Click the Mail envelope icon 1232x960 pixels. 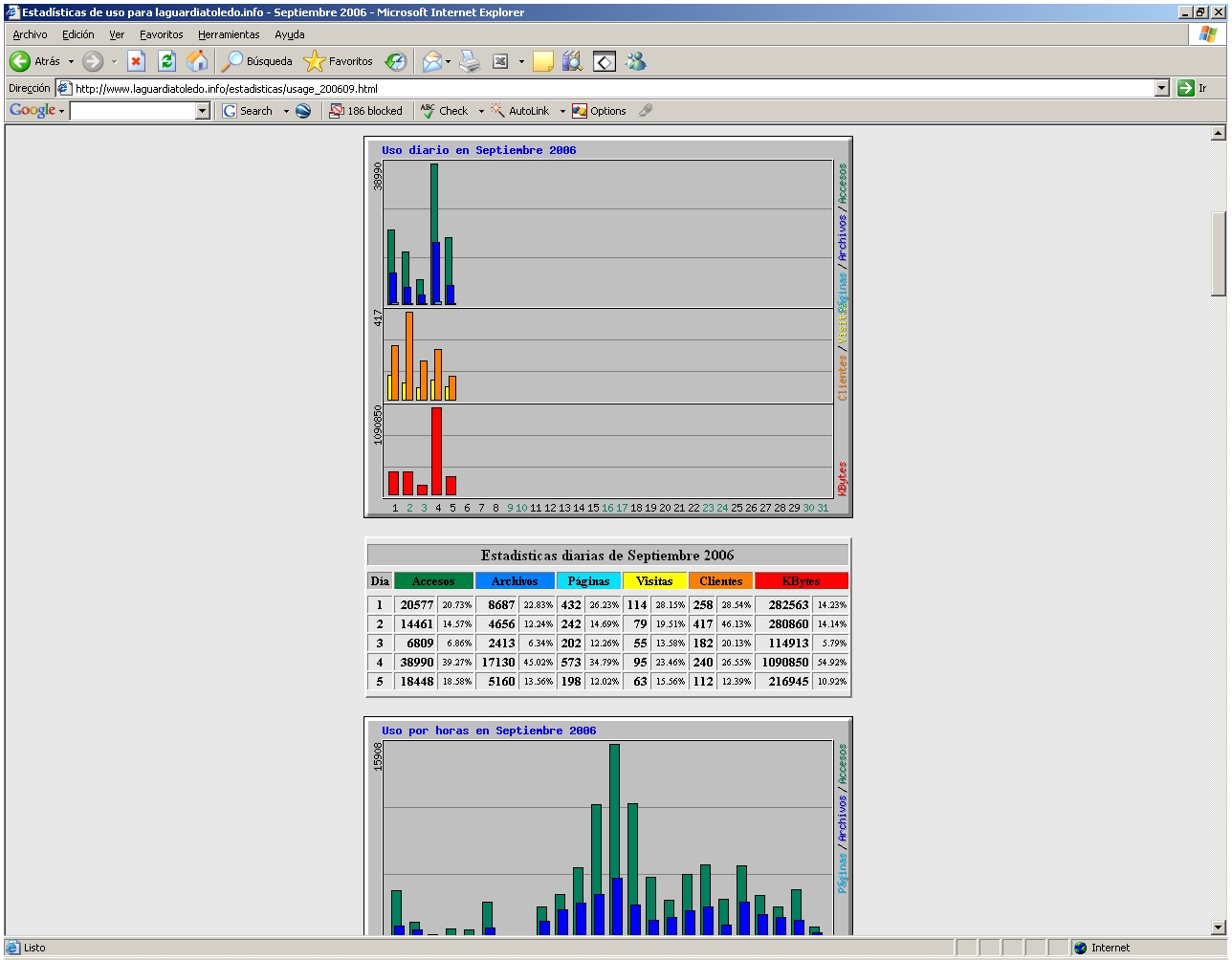point(431,61)
